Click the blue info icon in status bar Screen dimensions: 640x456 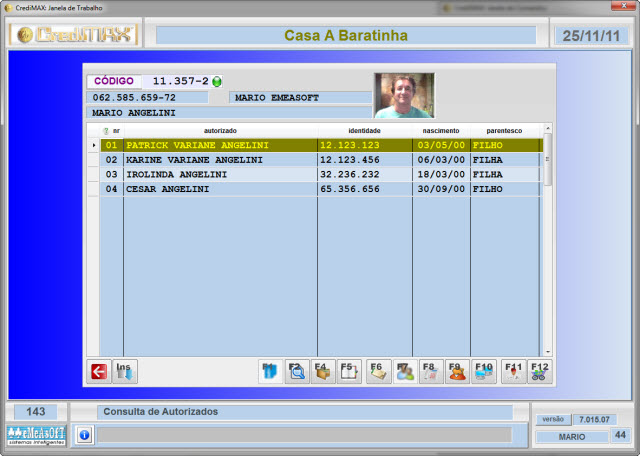(x=84, y=435)
